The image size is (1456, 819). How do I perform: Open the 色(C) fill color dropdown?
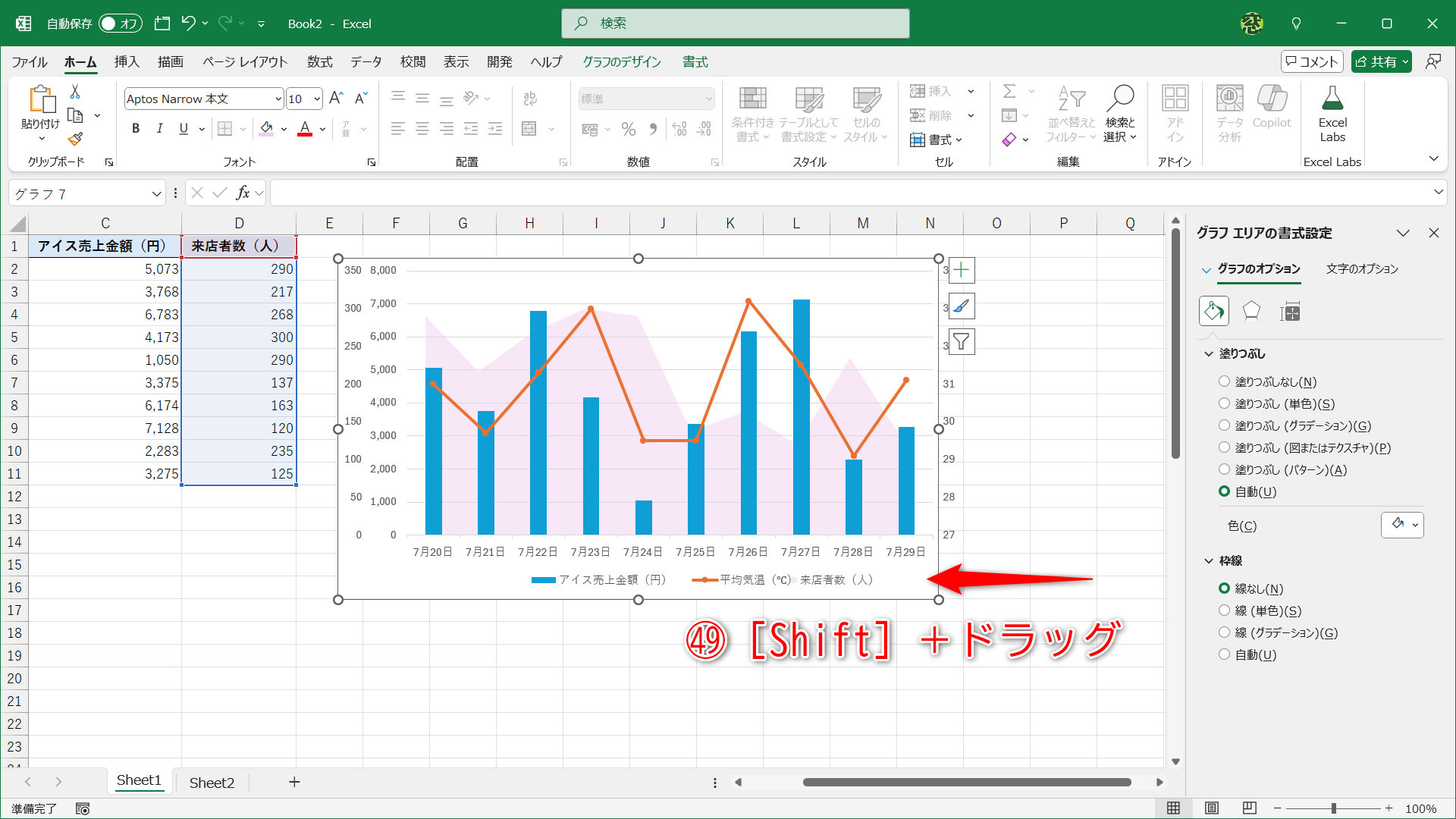pyautogui.click(x=1402, y=525)
